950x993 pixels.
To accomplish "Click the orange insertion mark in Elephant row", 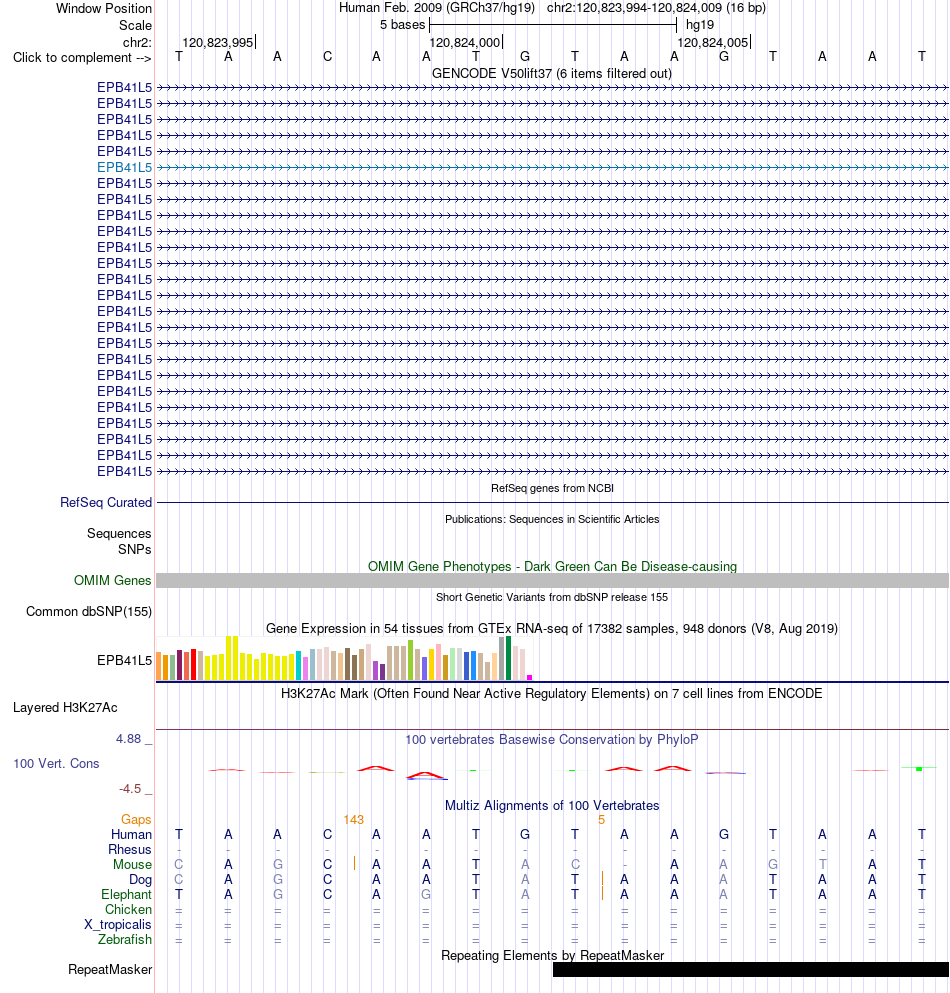I will coord(602,894).
